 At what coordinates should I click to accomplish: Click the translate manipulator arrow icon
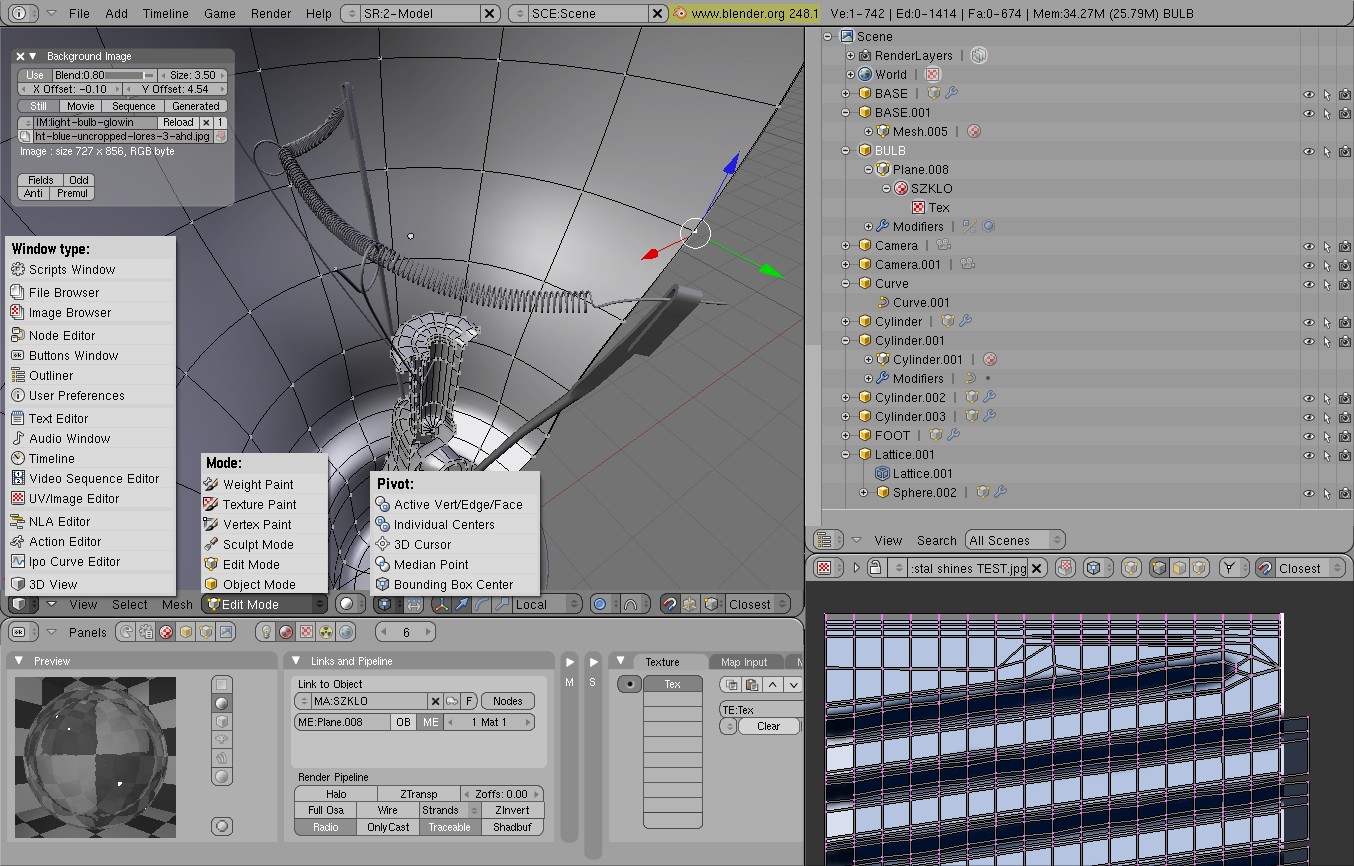[x=461, y=604]
